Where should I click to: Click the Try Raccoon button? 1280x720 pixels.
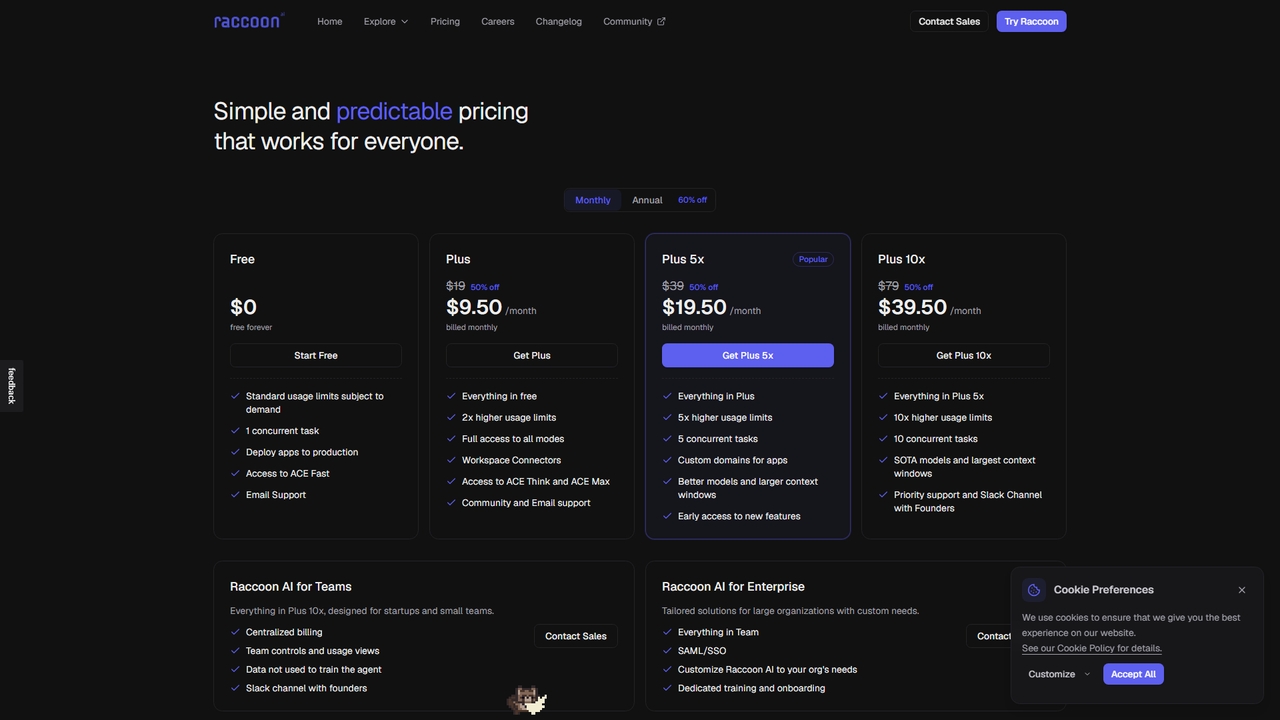[x=1032, y=21]
